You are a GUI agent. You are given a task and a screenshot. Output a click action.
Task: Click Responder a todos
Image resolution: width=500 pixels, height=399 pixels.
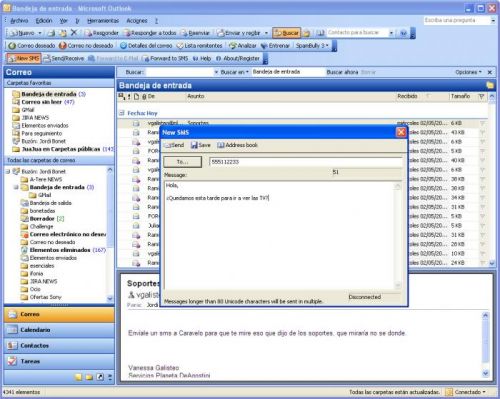coord(150,33)
